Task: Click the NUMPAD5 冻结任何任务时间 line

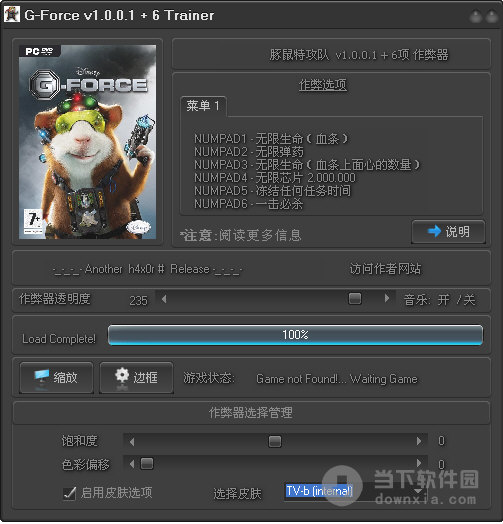Action: coord(272,191)
